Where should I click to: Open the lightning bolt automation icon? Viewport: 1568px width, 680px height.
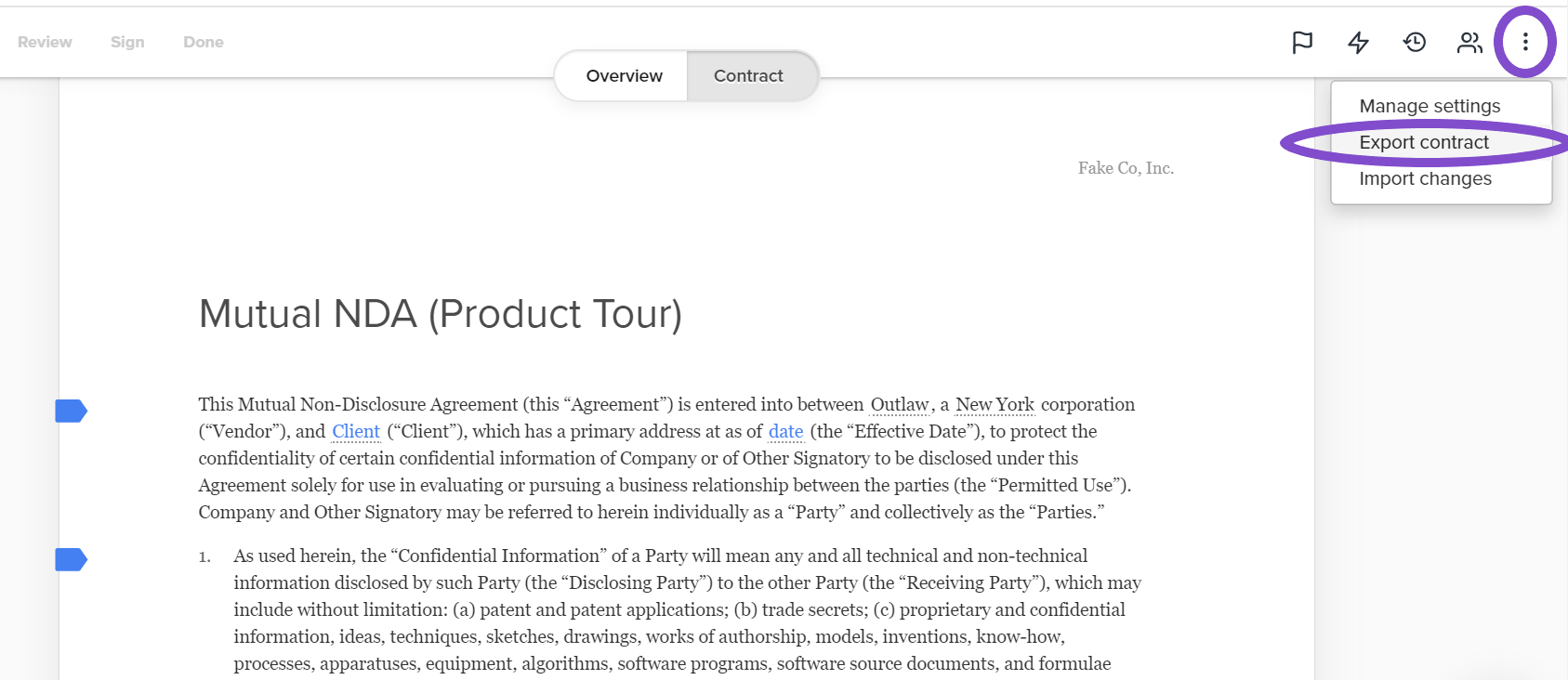tap(1358, 42)
